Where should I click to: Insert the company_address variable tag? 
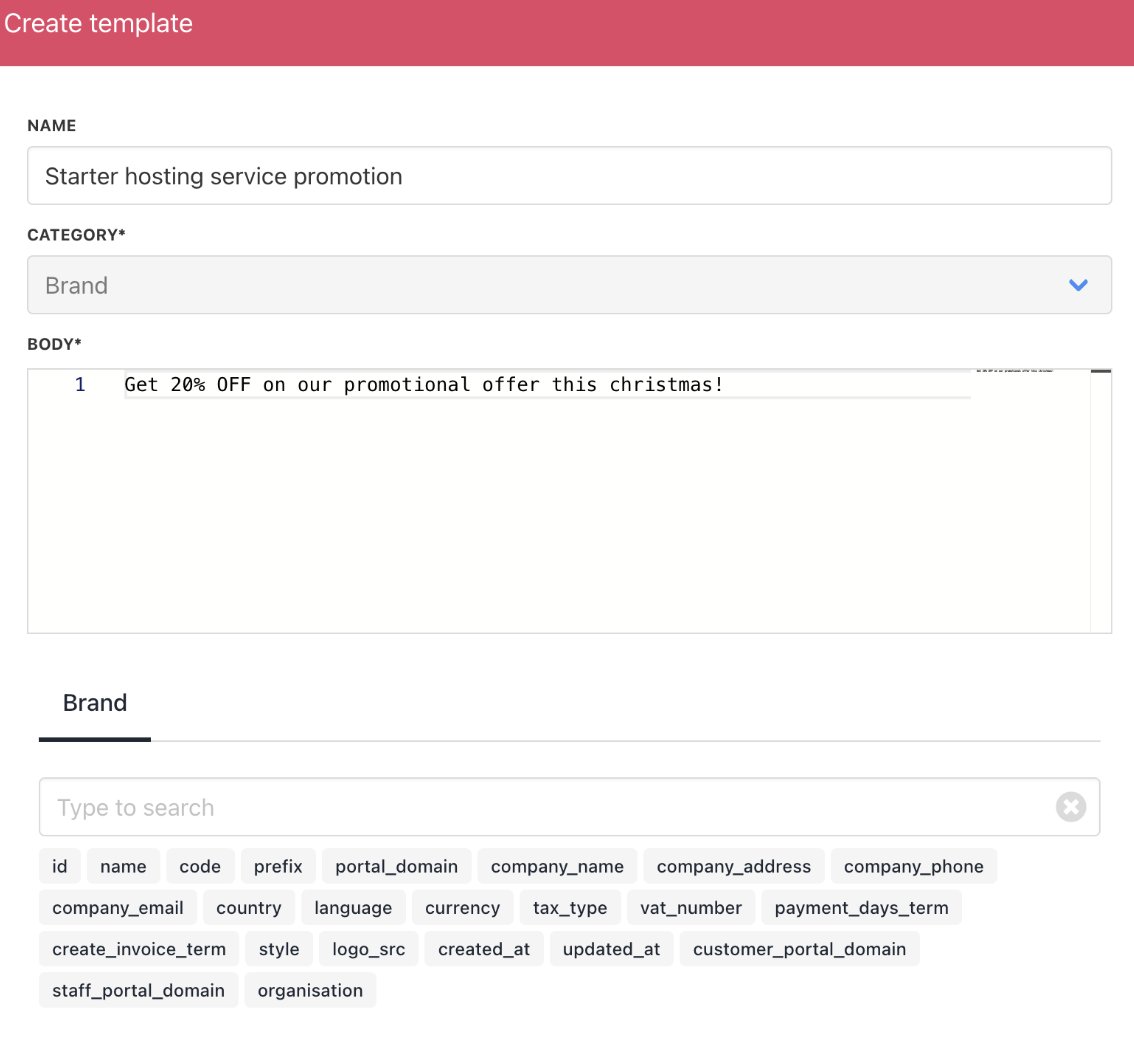click(x=733, y=866)
